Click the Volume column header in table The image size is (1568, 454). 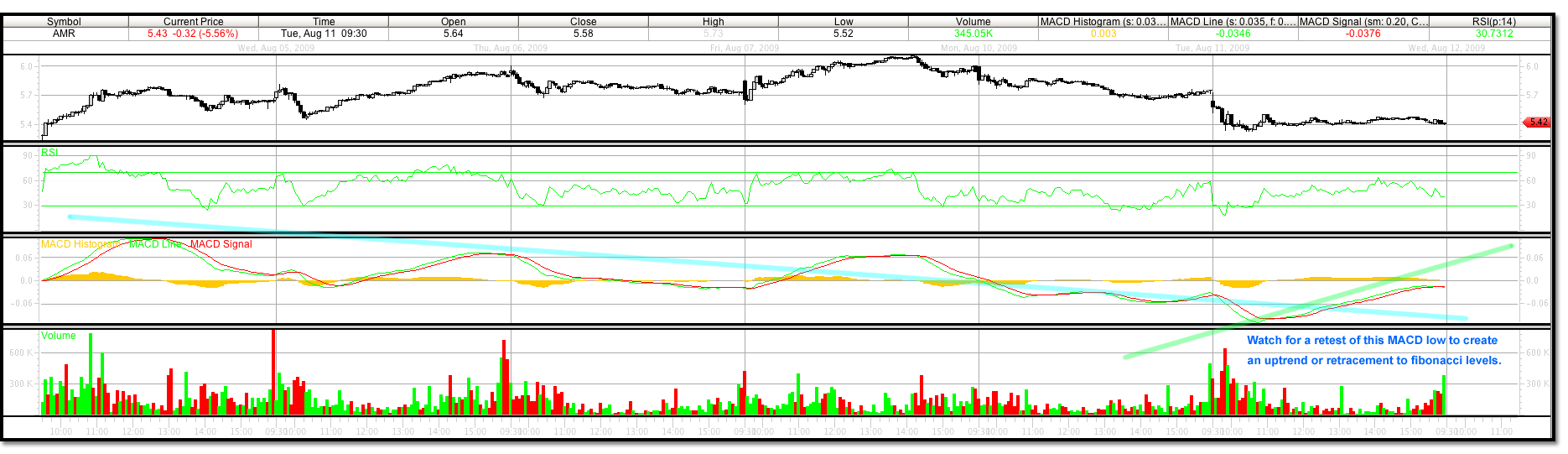click(x=973, y=22)
